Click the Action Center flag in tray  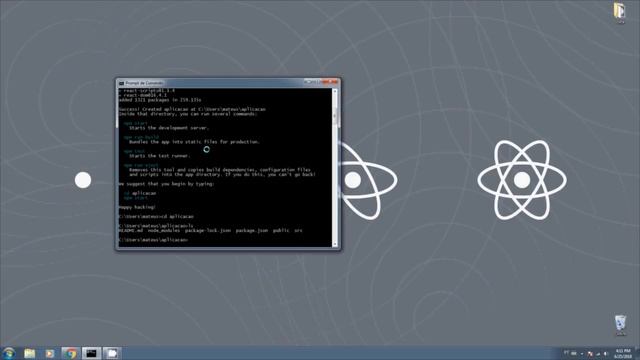click(590, 353)
